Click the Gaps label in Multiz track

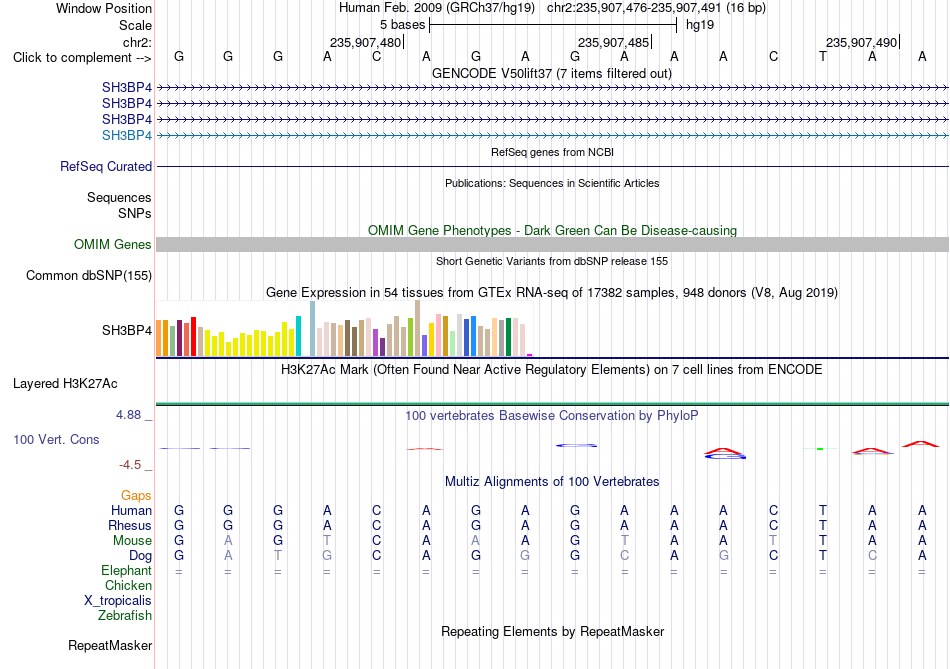tap(136, 496)
